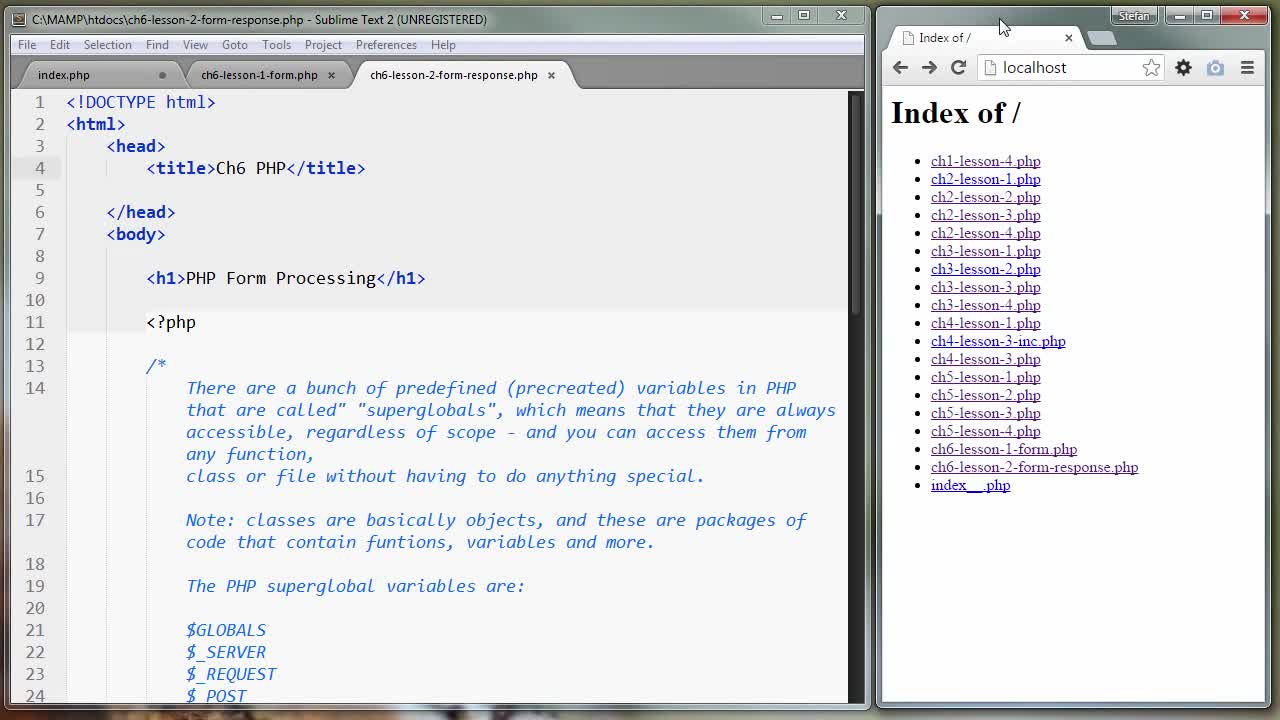Click the '<?php' opening tag on line 11

tap(171, 322)
